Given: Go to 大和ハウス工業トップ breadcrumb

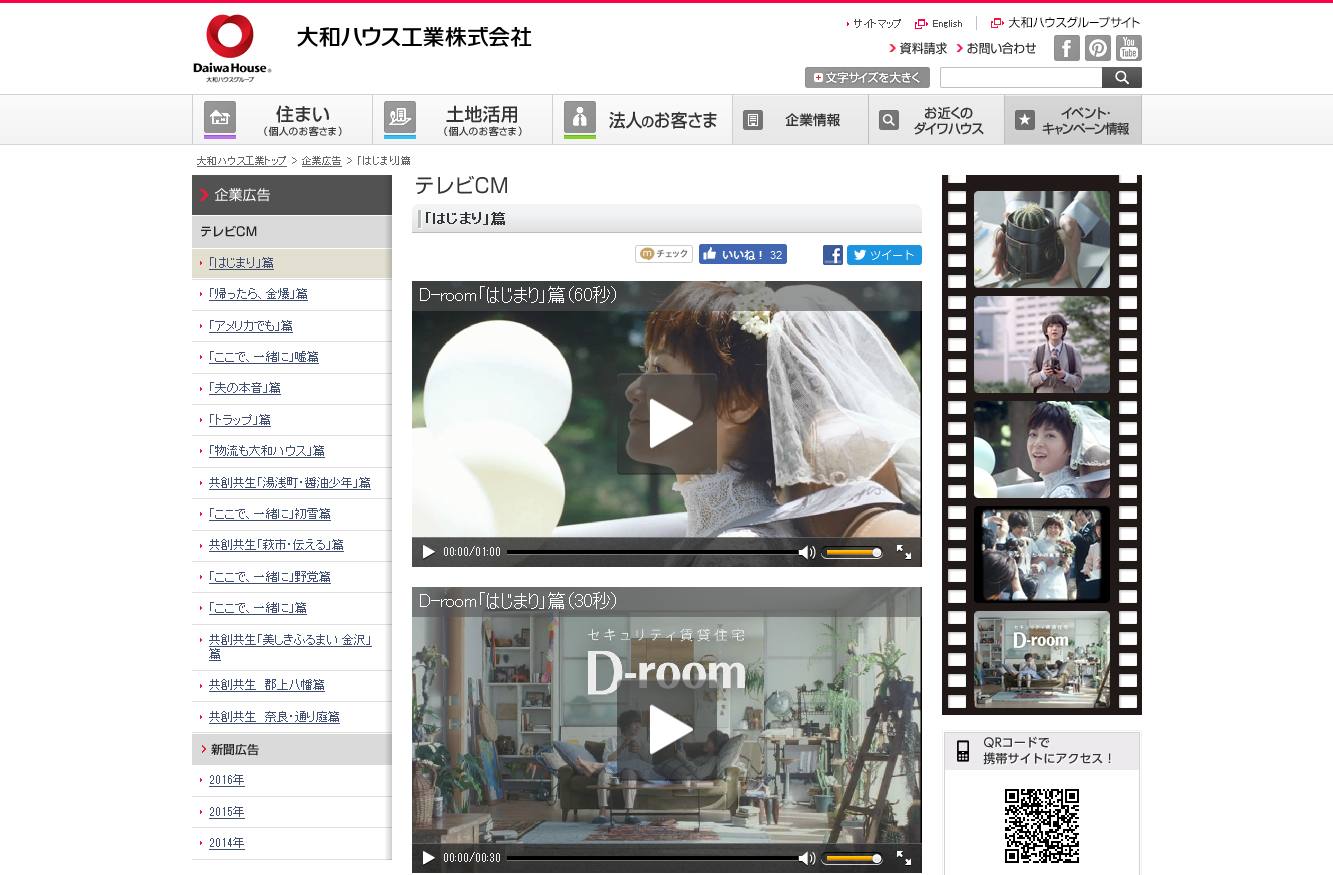Looking at the screenshot, I should click(241, 161).
